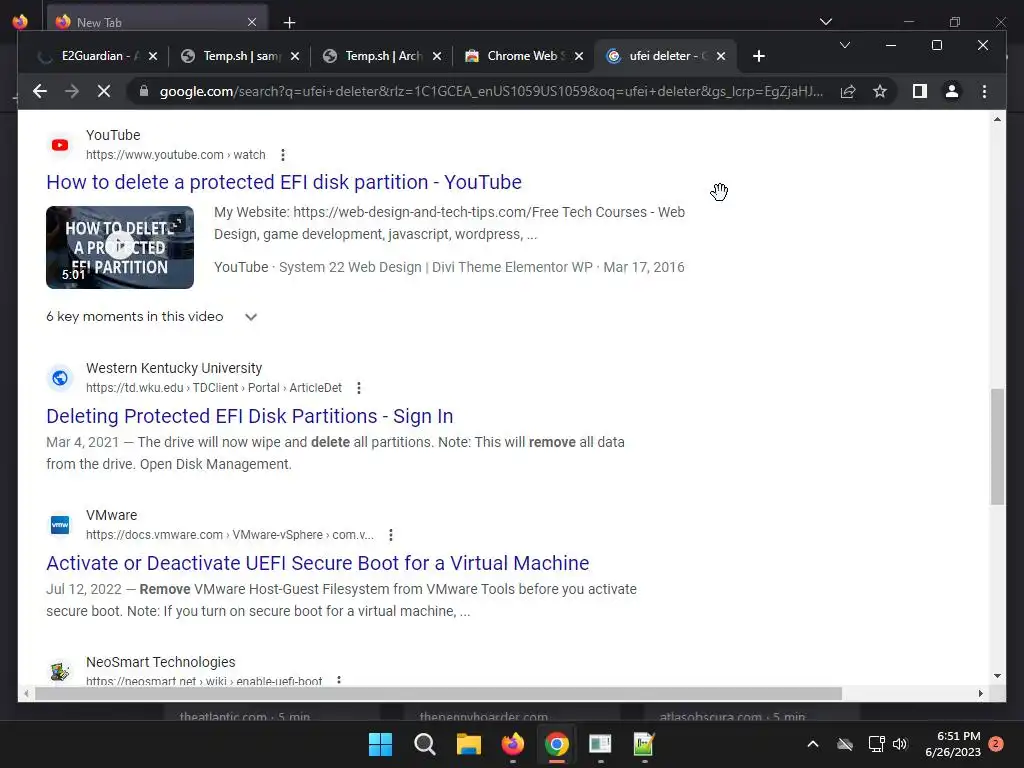
Task: Close the Temp.sh | sam tab
Action: coord(295,56)
